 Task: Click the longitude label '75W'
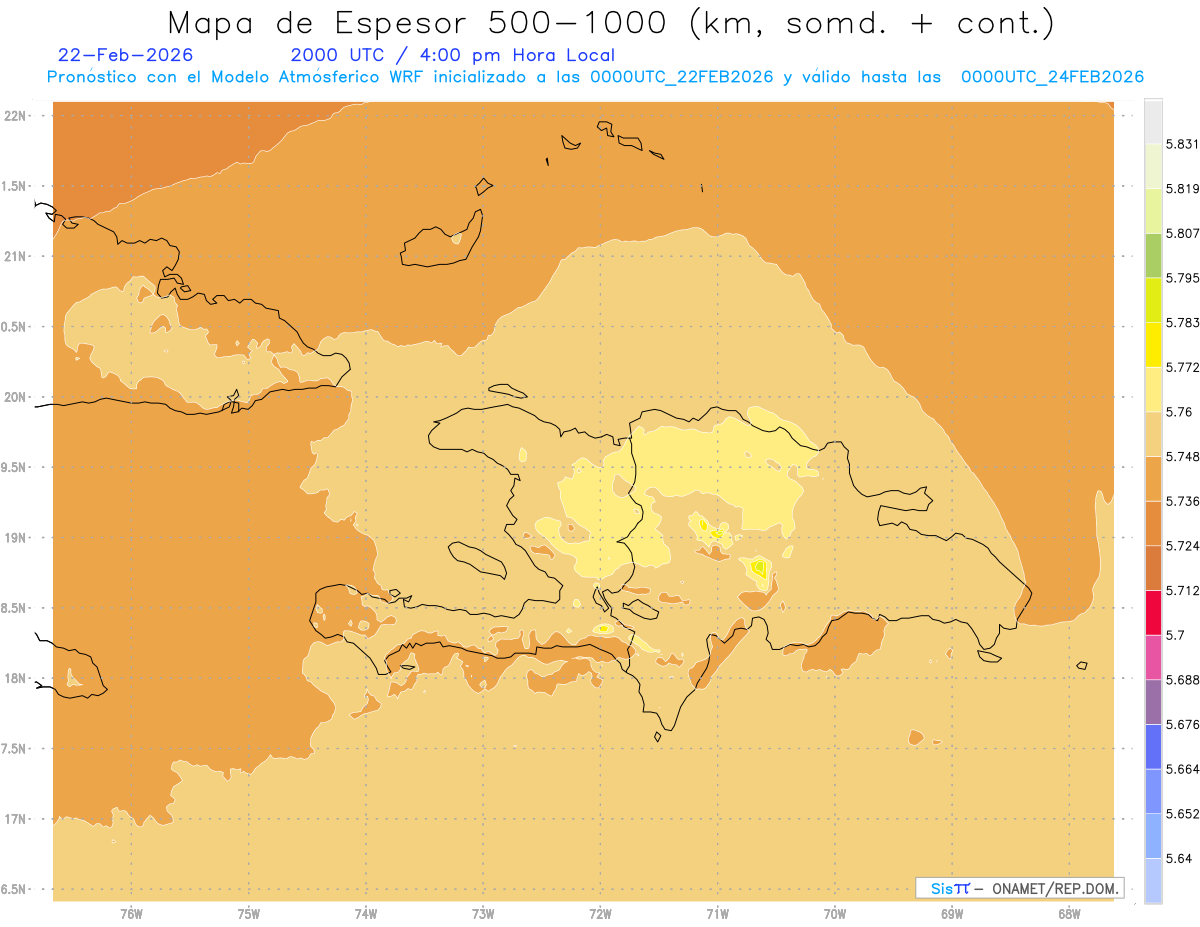coord(249,913)
